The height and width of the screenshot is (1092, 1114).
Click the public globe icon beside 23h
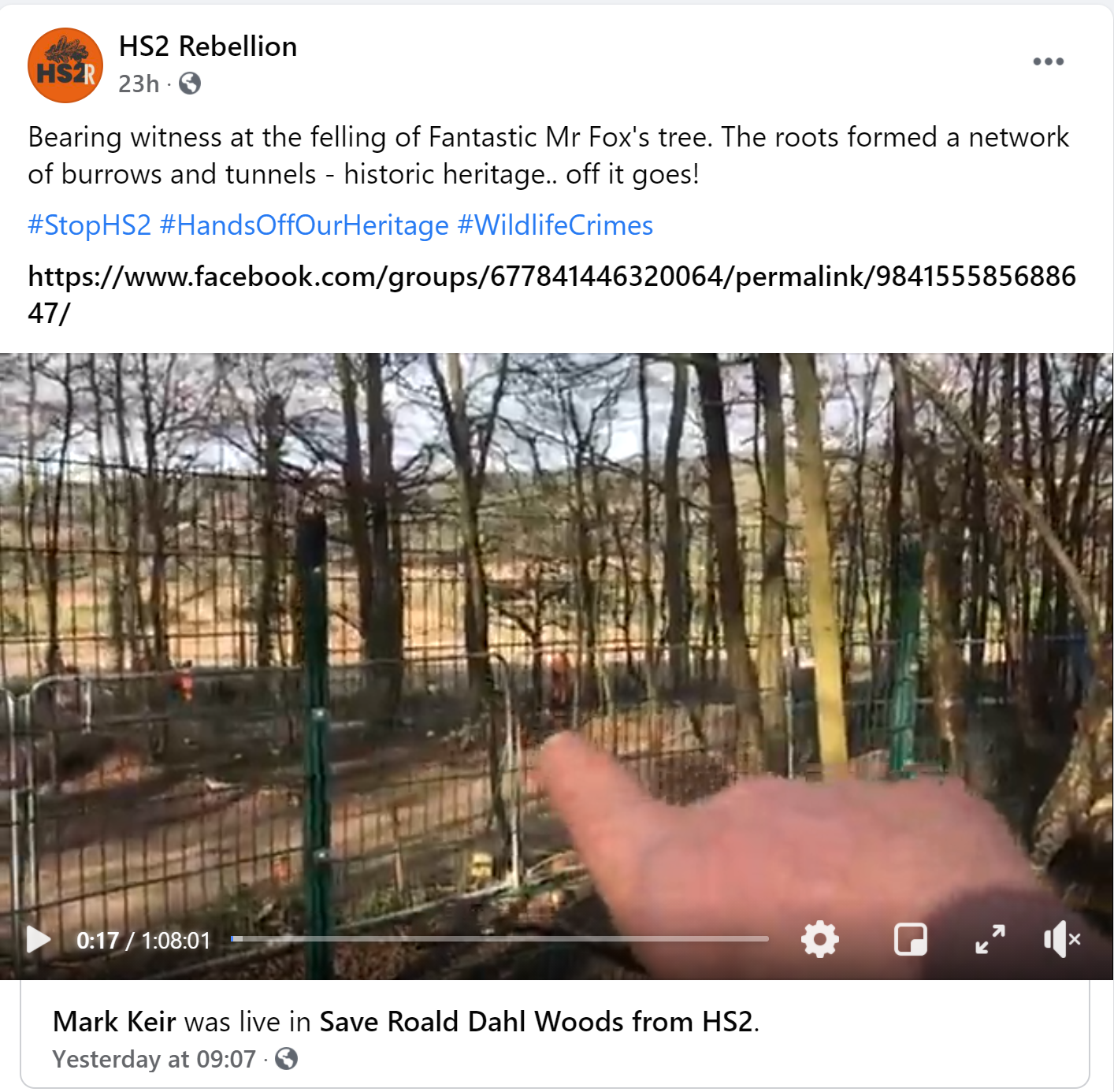coord(190,84)
